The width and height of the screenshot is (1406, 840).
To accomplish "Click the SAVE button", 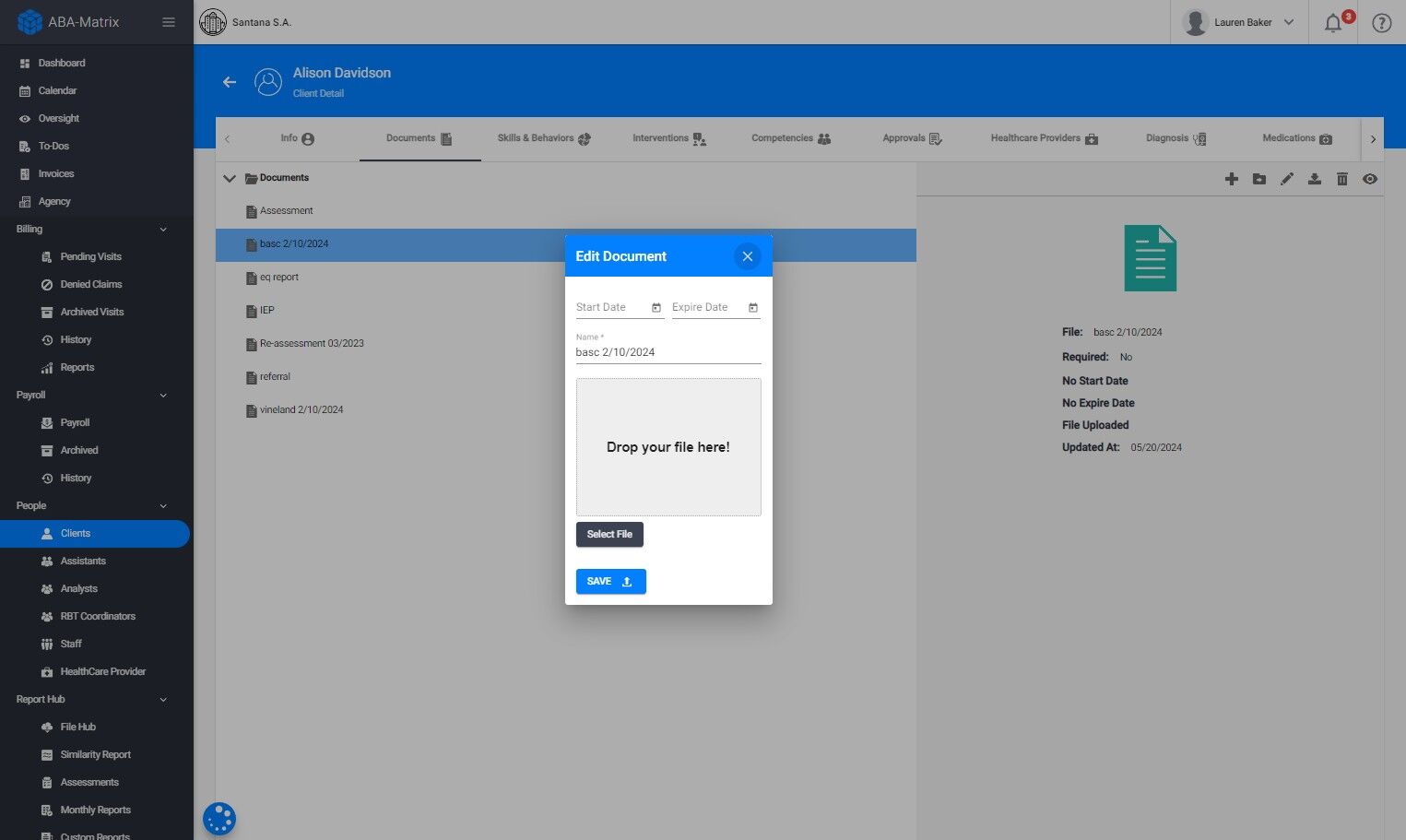I will click(x=610, y=582).
